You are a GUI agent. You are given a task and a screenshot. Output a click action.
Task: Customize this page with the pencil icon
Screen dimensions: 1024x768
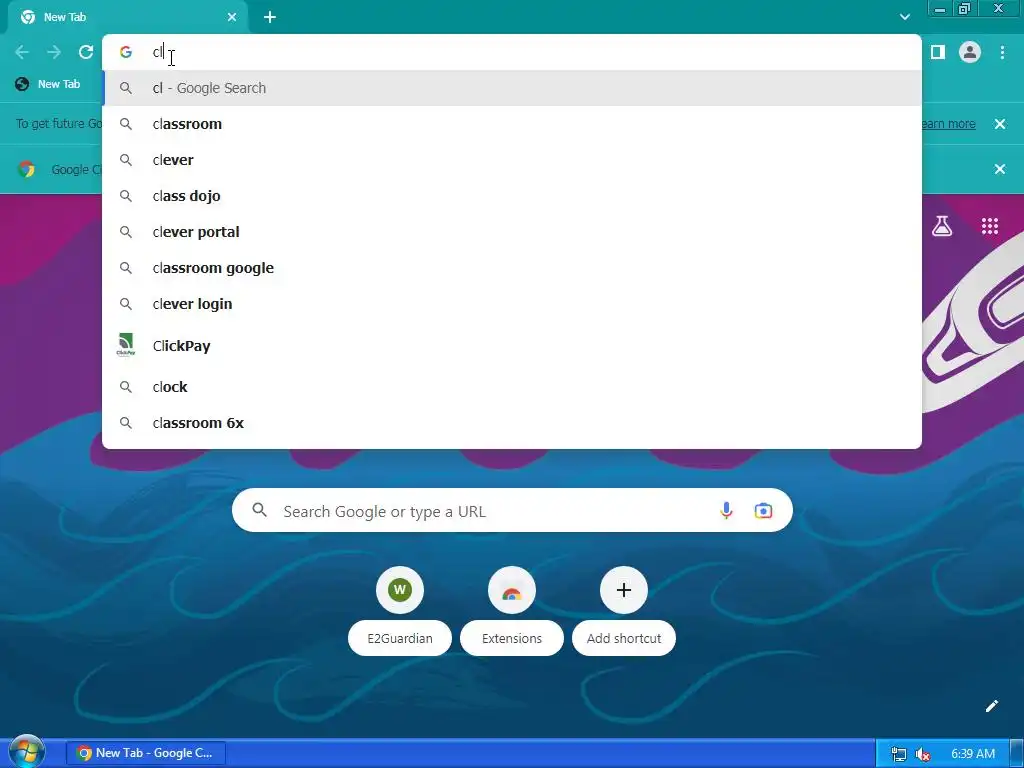[x=991, y=706]
